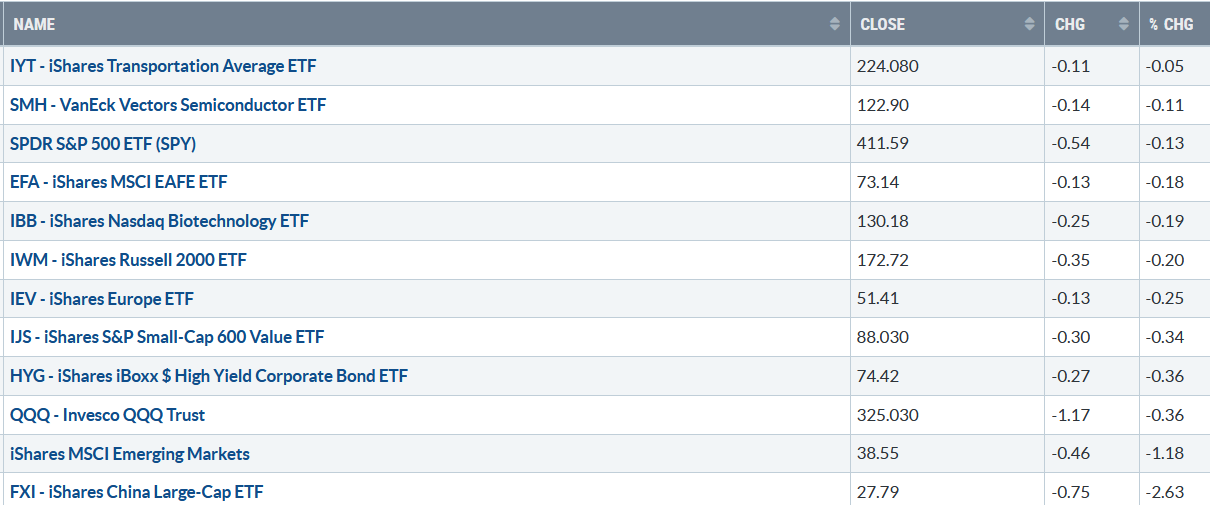Open IBB iShares Nasdaq Biotechnology ETF
1210x505 pixels.
159,221
